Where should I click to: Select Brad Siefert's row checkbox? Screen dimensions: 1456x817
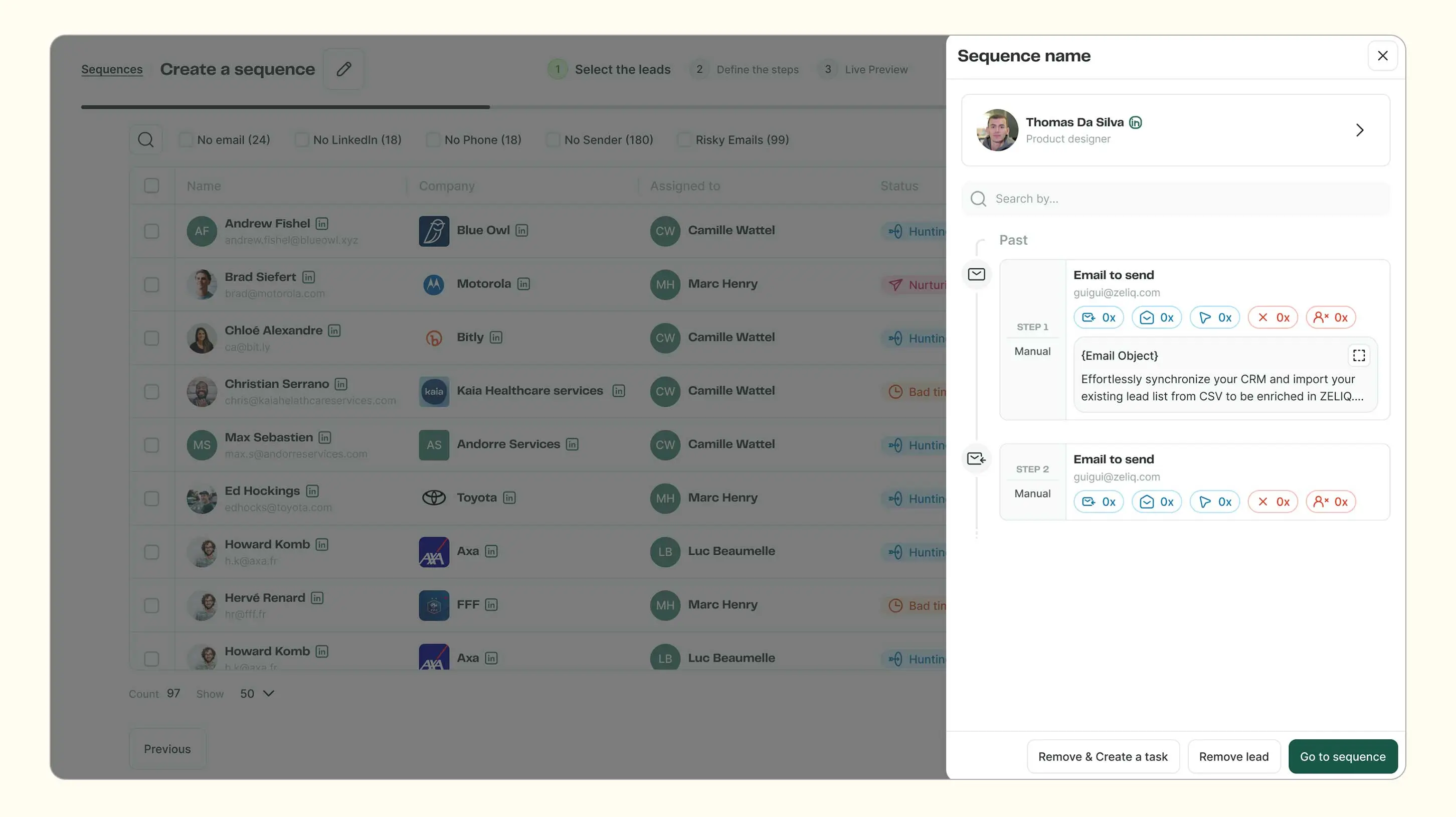click(151, 284)
